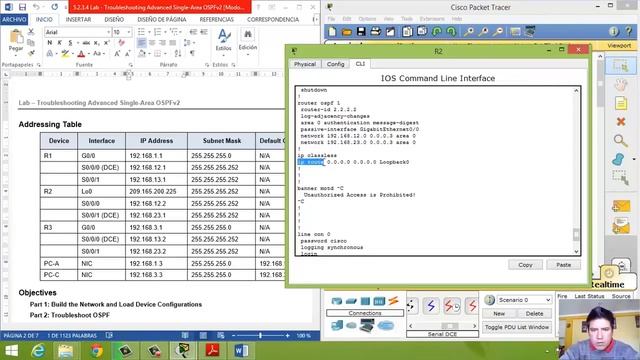Screen dimensions: 640x360
Task: Click the Redo icon in Packet Tracer toolbar
Action: pyautogui.click(x=451, y=31)
